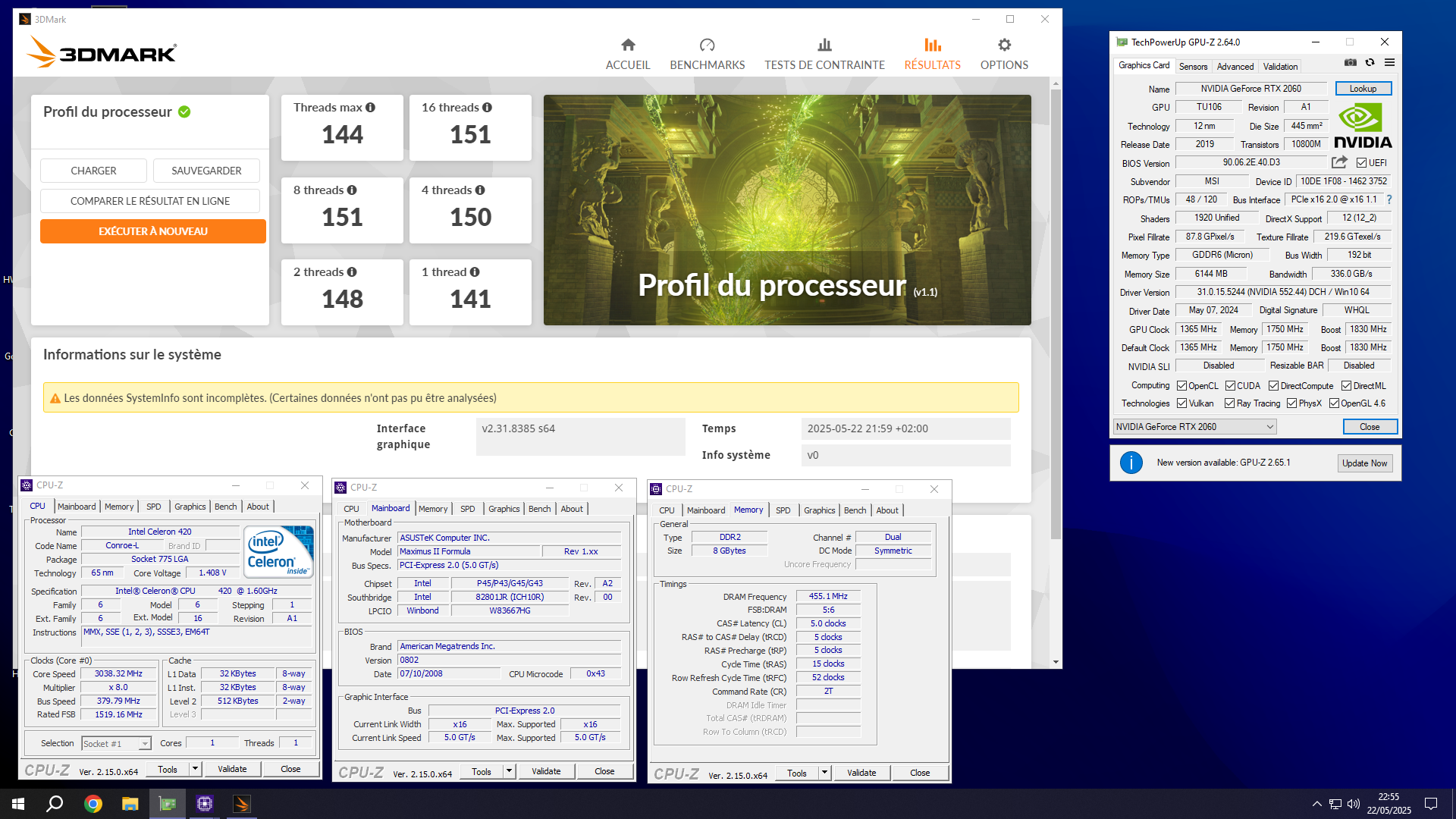Screen dimensions: 1456x819
Task: Expand Tools dropdown arrow in CPU tab window
Action: click(195, 769)
